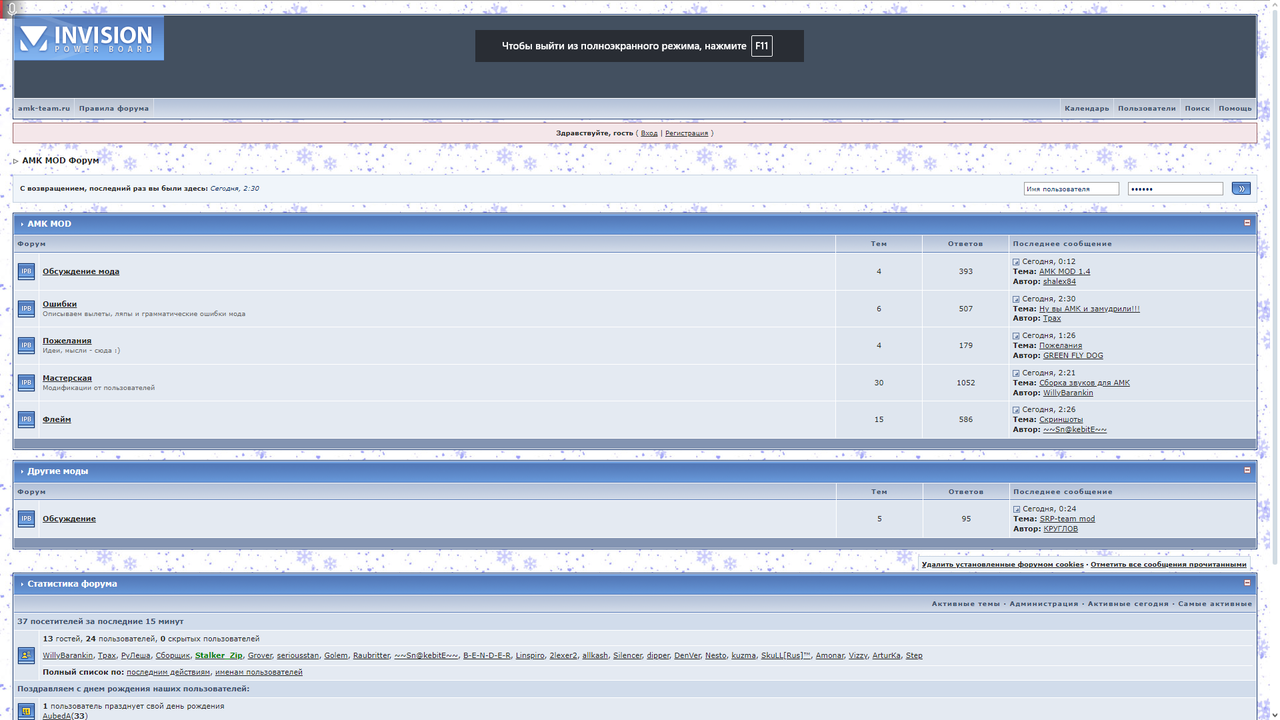Click forum icon beside Обсуждение мода
The width and height of the screenshot is (1280, 720).
point(26,271)
